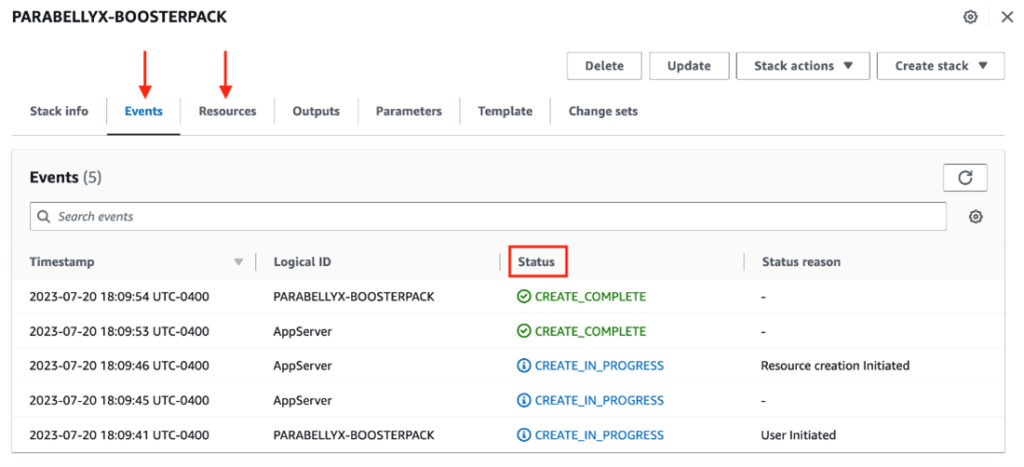Screen dimensions: 1024x467
Task: Open the Outputs tab
Action: pos(316,111)
